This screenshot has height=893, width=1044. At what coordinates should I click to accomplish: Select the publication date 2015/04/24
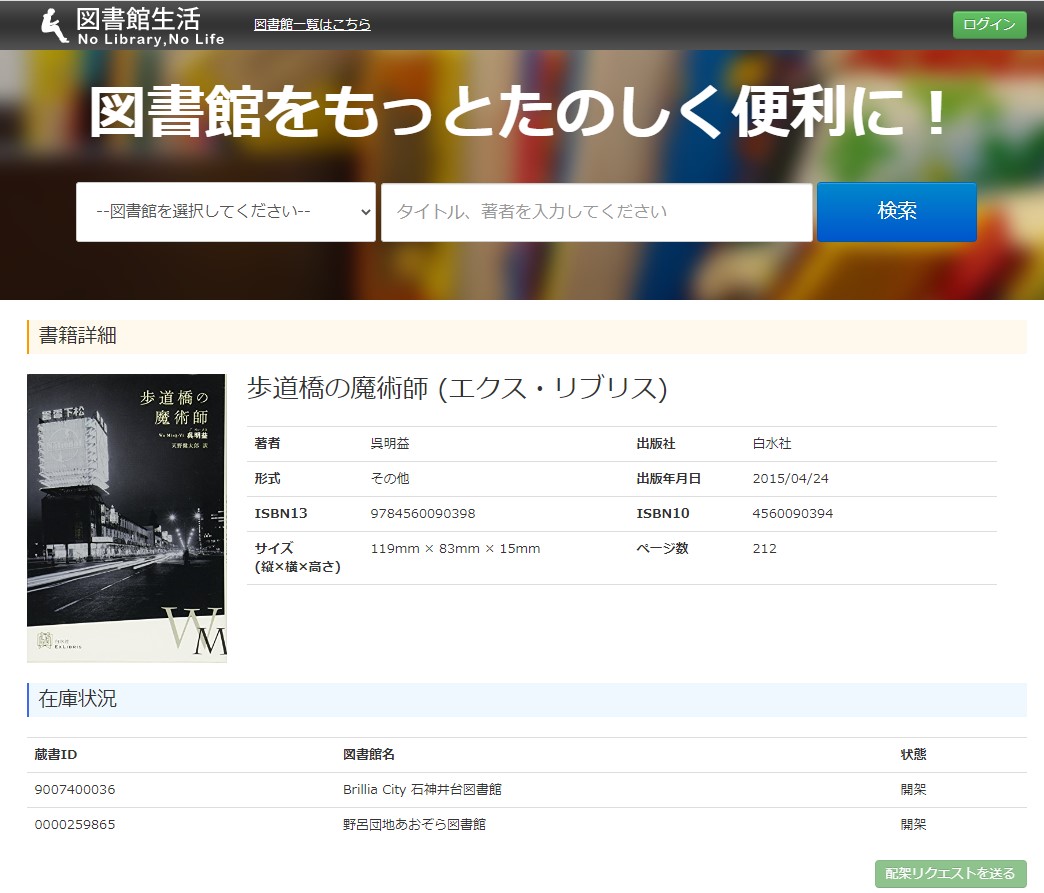790,479
